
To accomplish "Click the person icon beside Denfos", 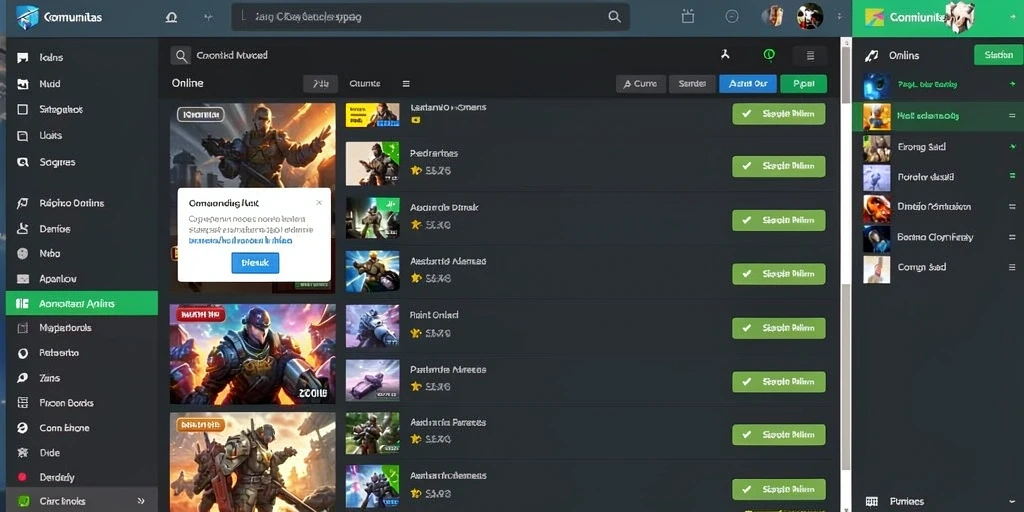I will (23, 229).
